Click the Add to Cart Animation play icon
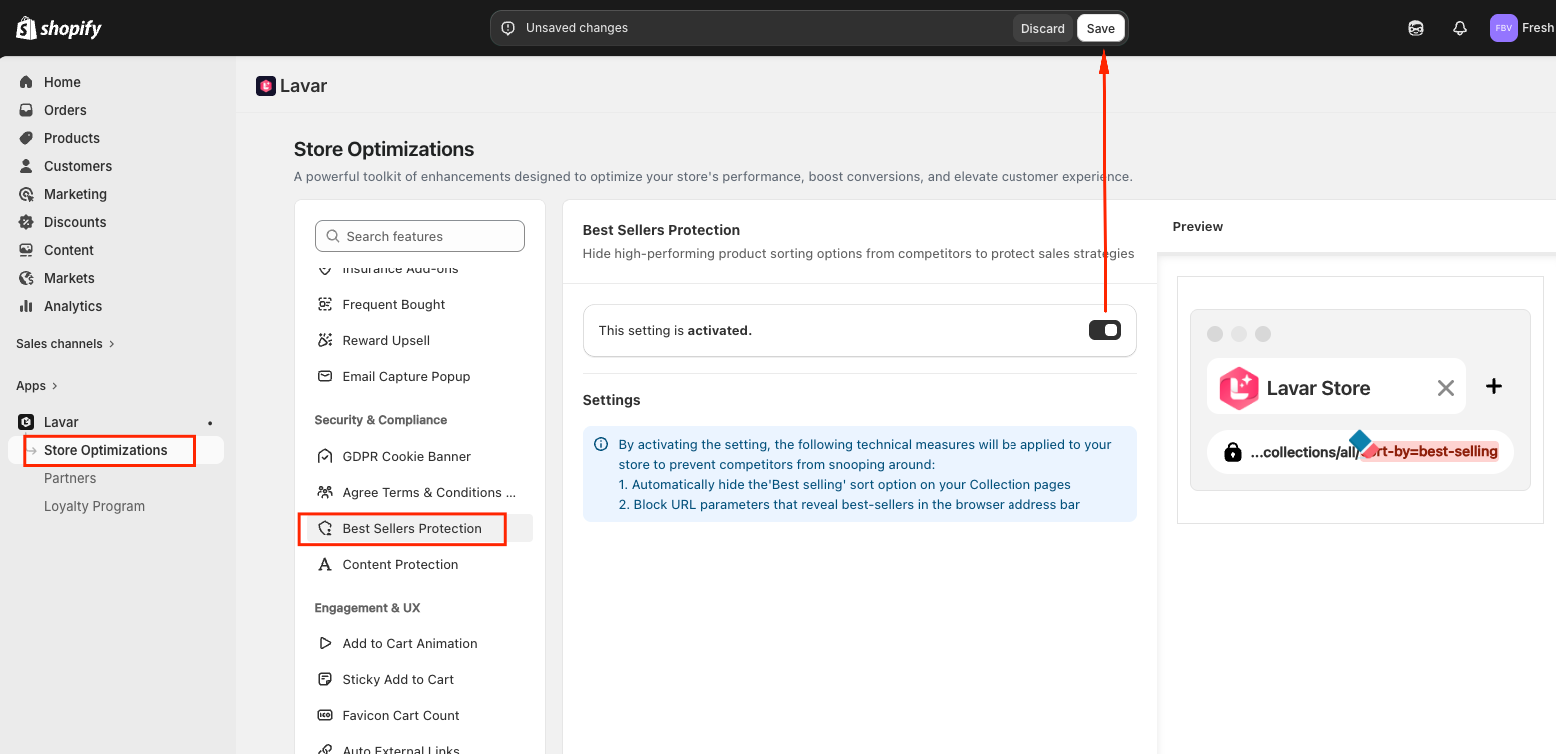 coord(325,643)
